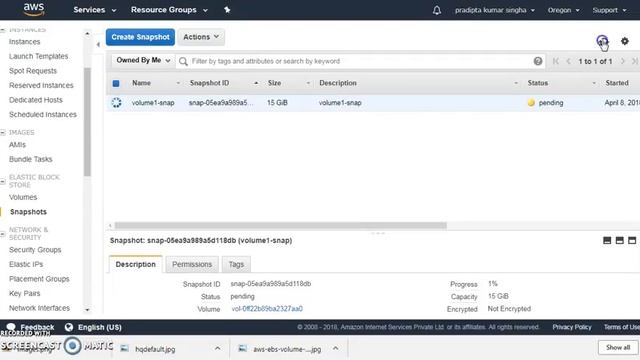Click the language globe icon
Image resolution: width=640 pixels, height=360 pixels.
(69, 327)
